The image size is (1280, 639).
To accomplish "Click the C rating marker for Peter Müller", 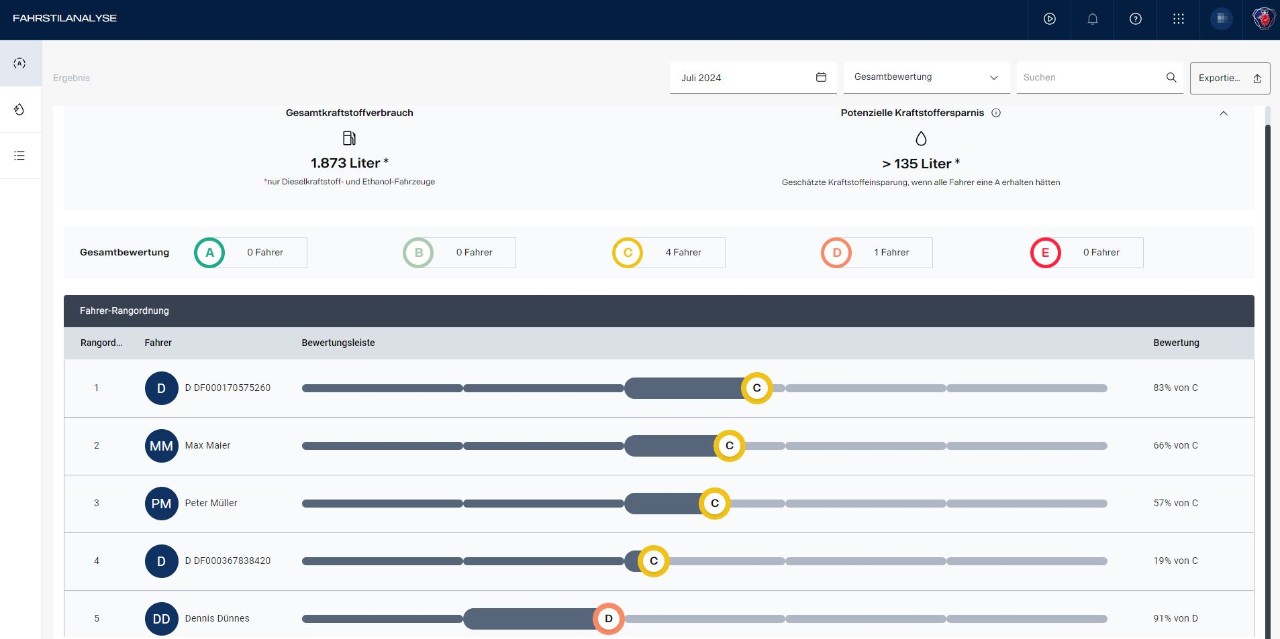I will point(714,503).
